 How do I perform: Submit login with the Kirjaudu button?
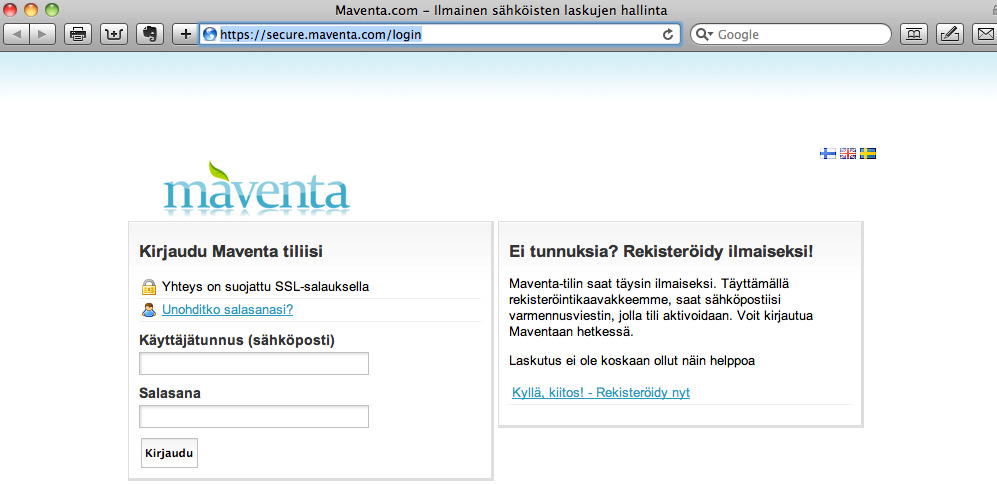169,453
